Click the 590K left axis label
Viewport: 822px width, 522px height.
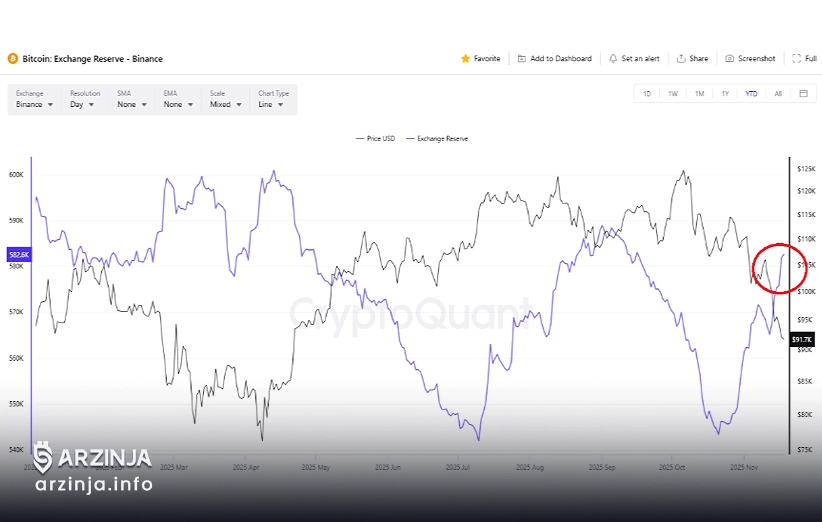[16, 221]
